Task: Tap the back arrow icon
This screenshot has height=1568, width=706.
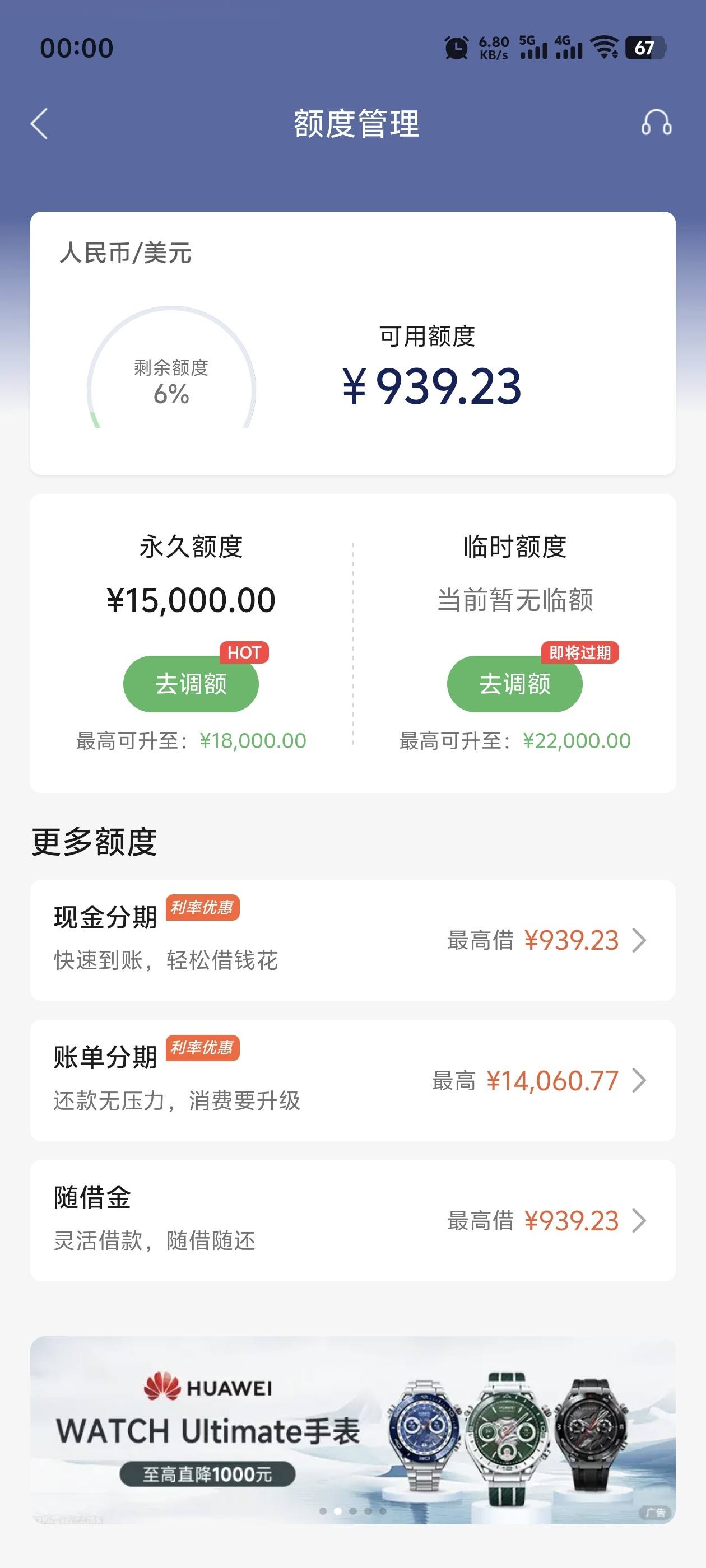Action: click(39, 124)
